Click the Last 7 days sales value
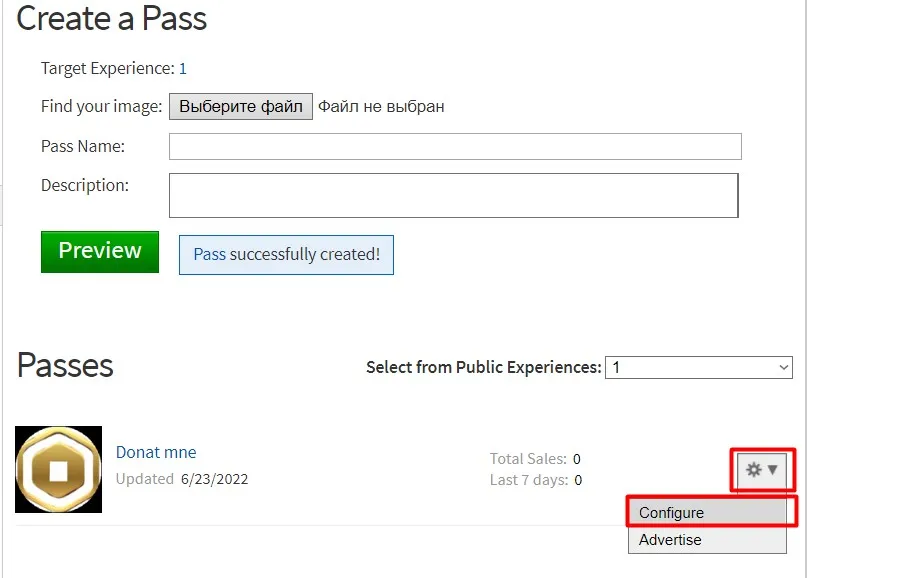Viewport: 904px width, 578px height. (x=578, y=480)
